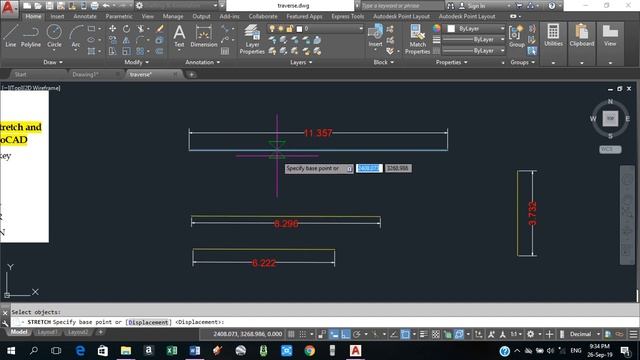Switch to the Layout1 tab
Screen dimensions: 640x360
[47, 332]
